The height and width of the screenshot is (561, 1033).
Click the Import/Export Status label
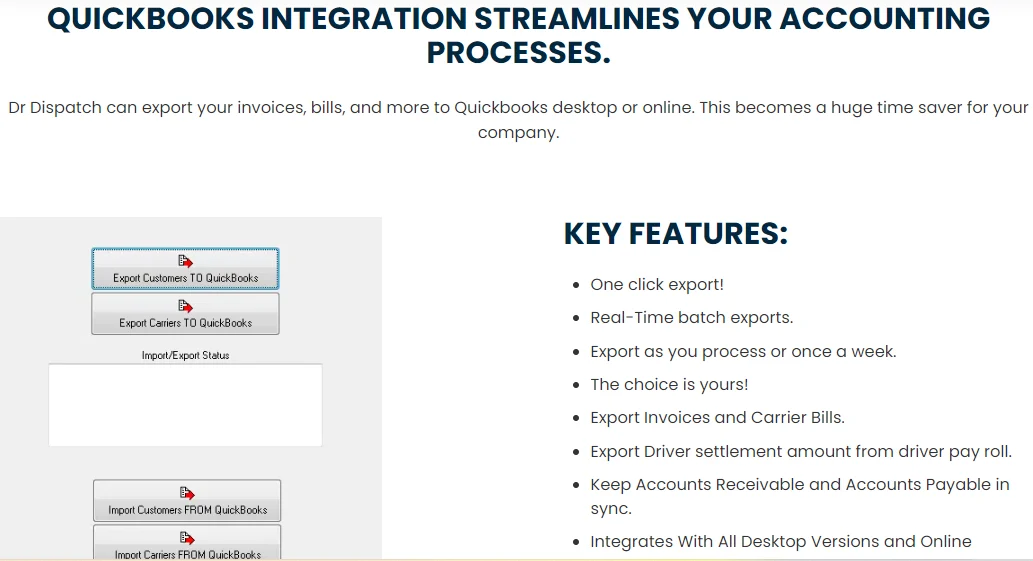click(185, 355)
